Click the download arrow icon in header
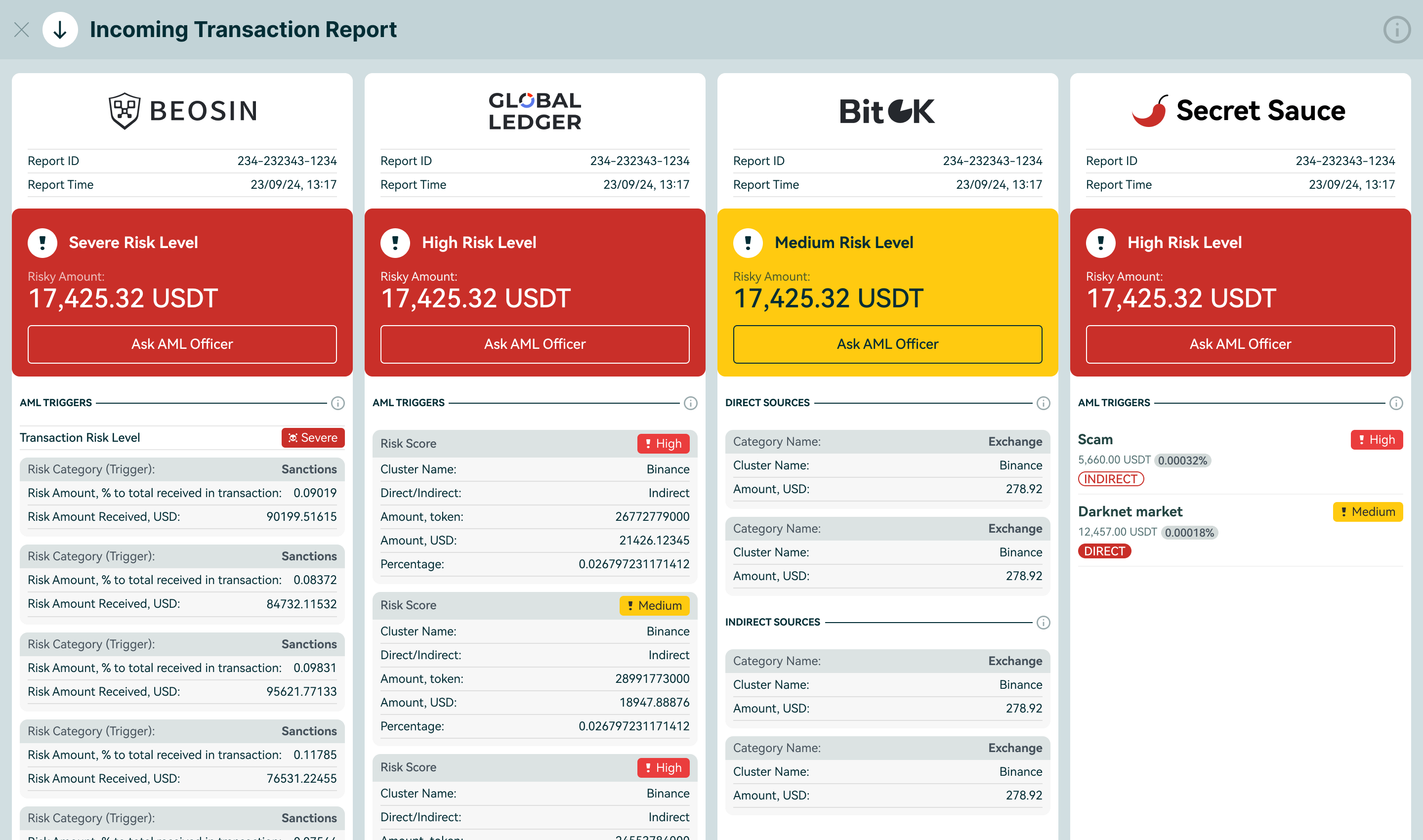1423x840 pixels. point(60,30)
